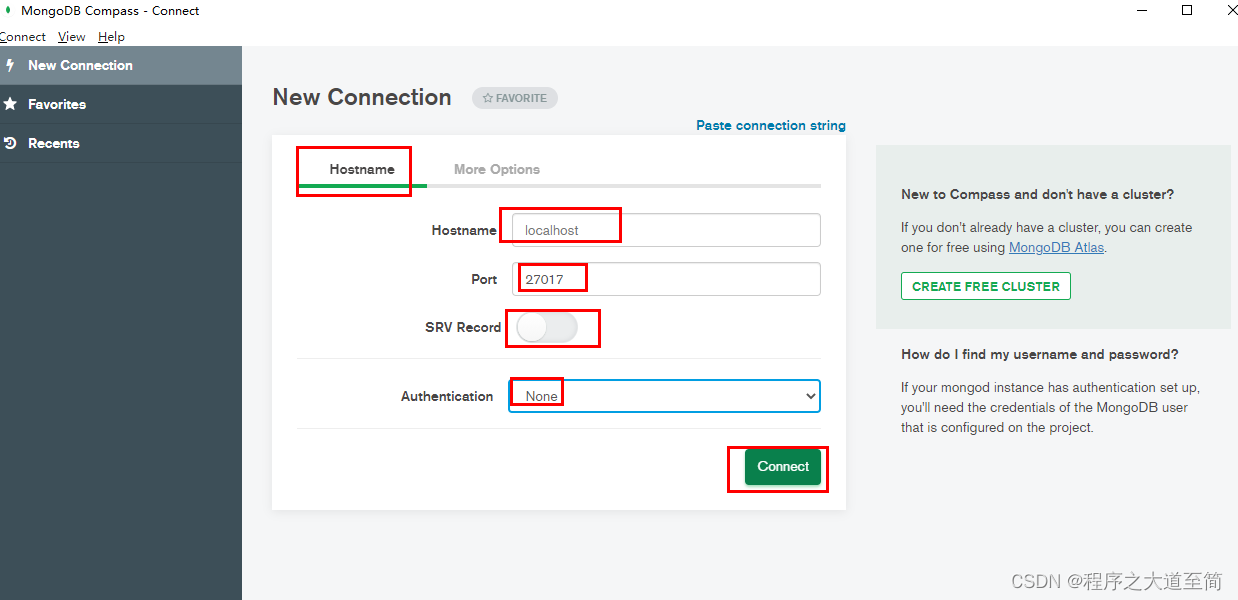Click Paste connection string link
Screen dimensions: 1238x600
(x=771, y=125)
